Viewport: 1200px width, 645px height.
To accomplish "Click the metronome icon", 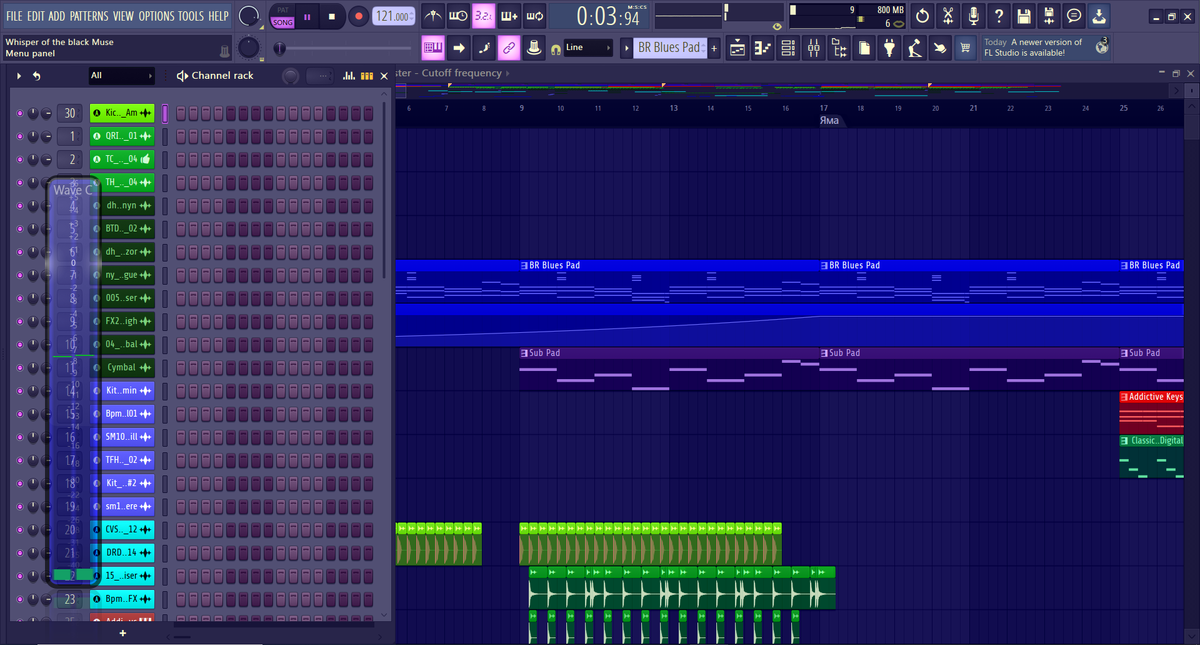I will pyautogui.click(x=435, y=16).
